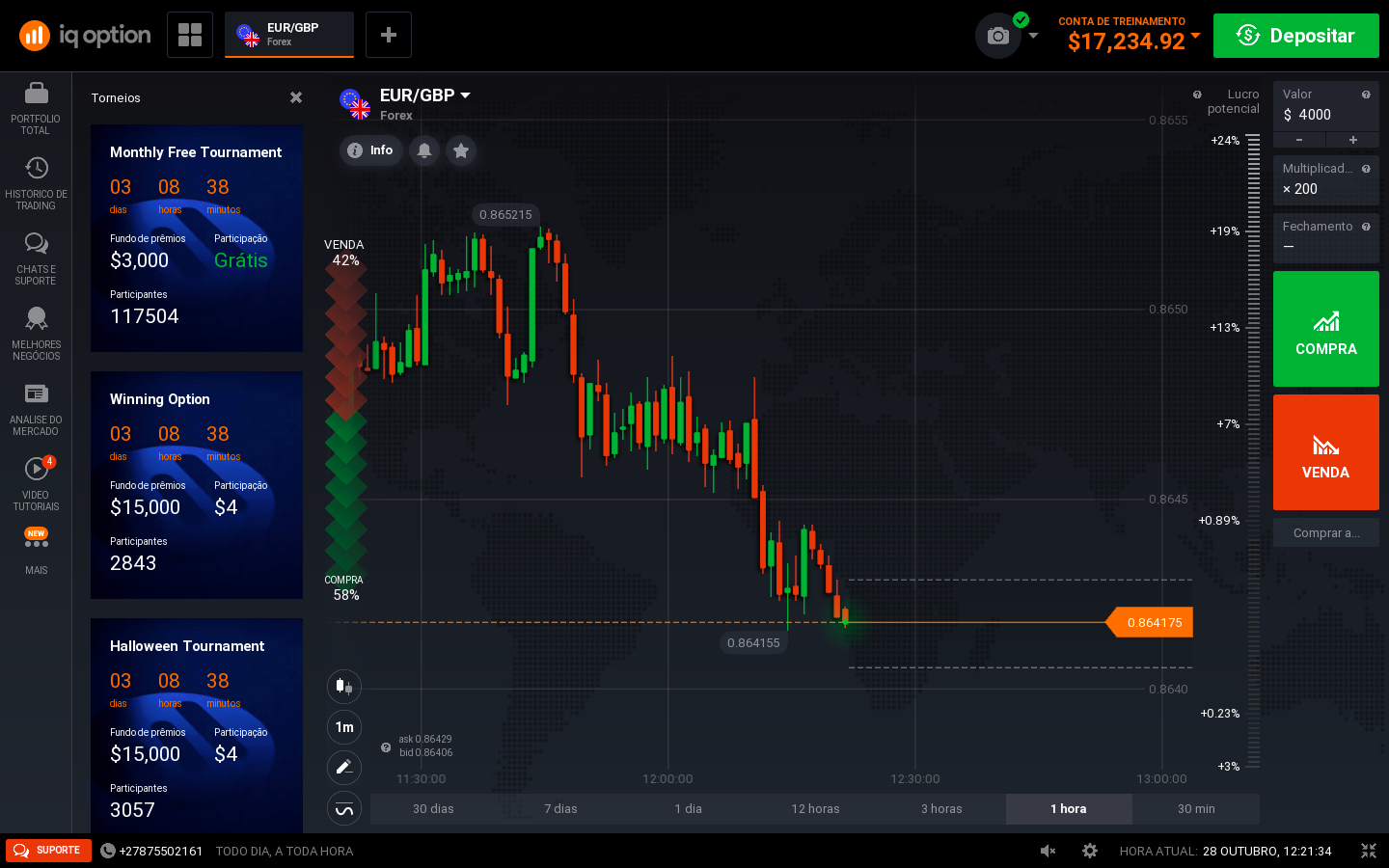The height and width of the screenshot is (868, 1389).
Task: Click the Lucro potencial profit scale
Action: [1253, 451]
